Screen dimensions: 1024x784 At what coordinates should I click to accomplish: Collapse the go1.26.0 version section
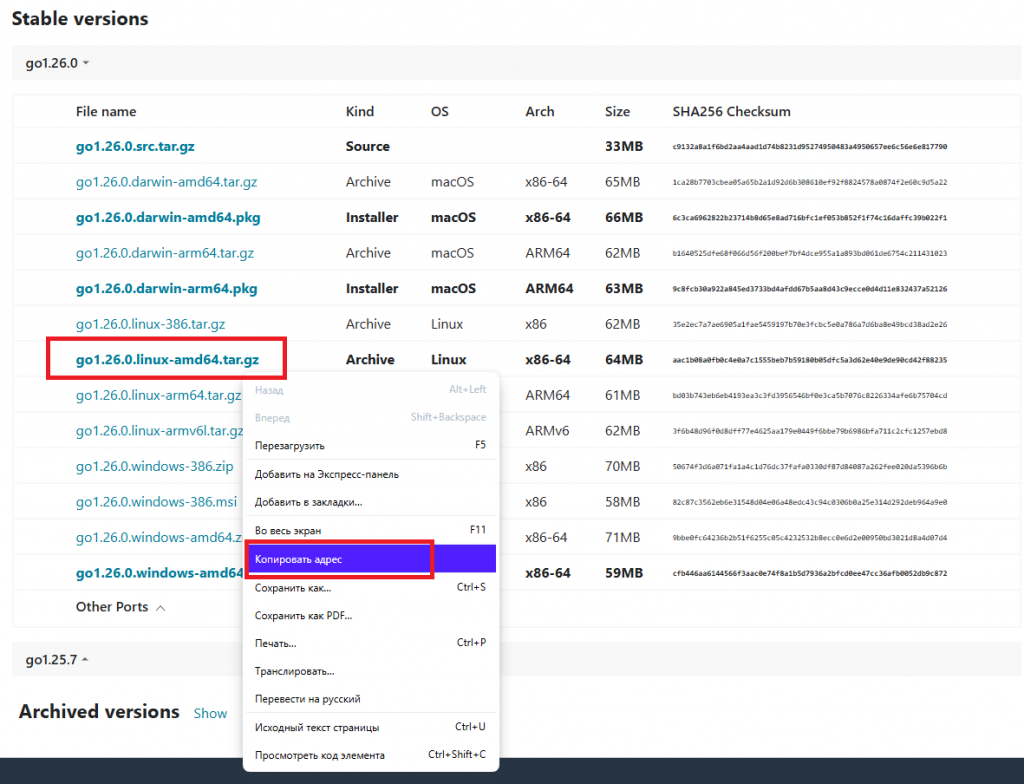[57, 63]
